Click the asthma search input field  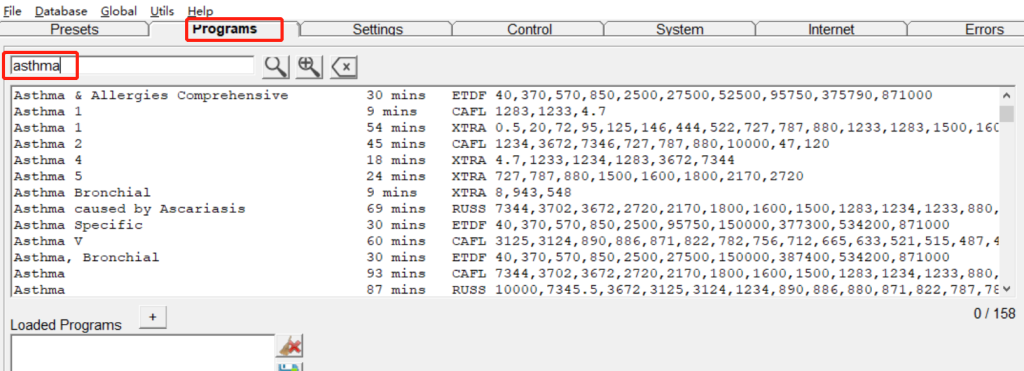pos(132,65)
